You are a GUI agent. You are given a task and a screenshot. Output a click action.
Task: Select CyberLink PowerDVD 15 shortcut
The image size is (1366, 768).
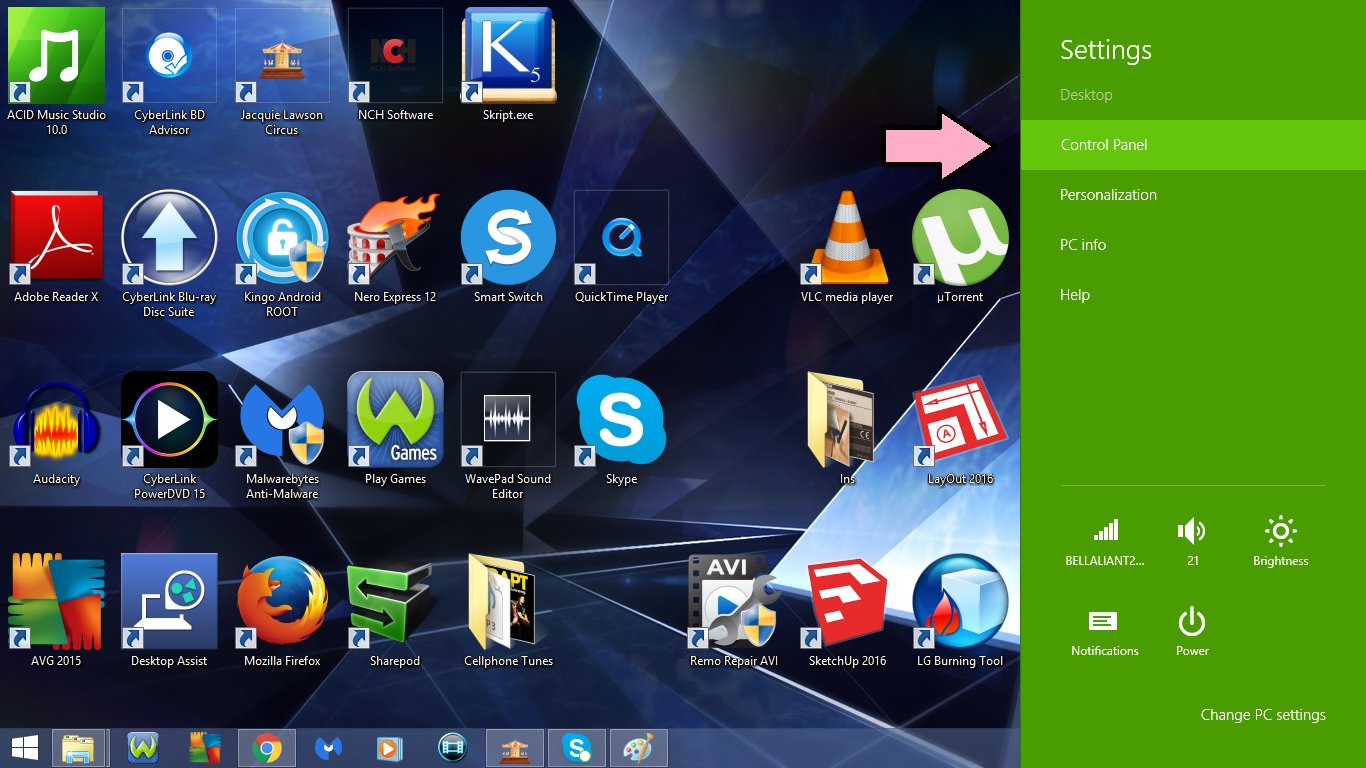coord(169,435)
